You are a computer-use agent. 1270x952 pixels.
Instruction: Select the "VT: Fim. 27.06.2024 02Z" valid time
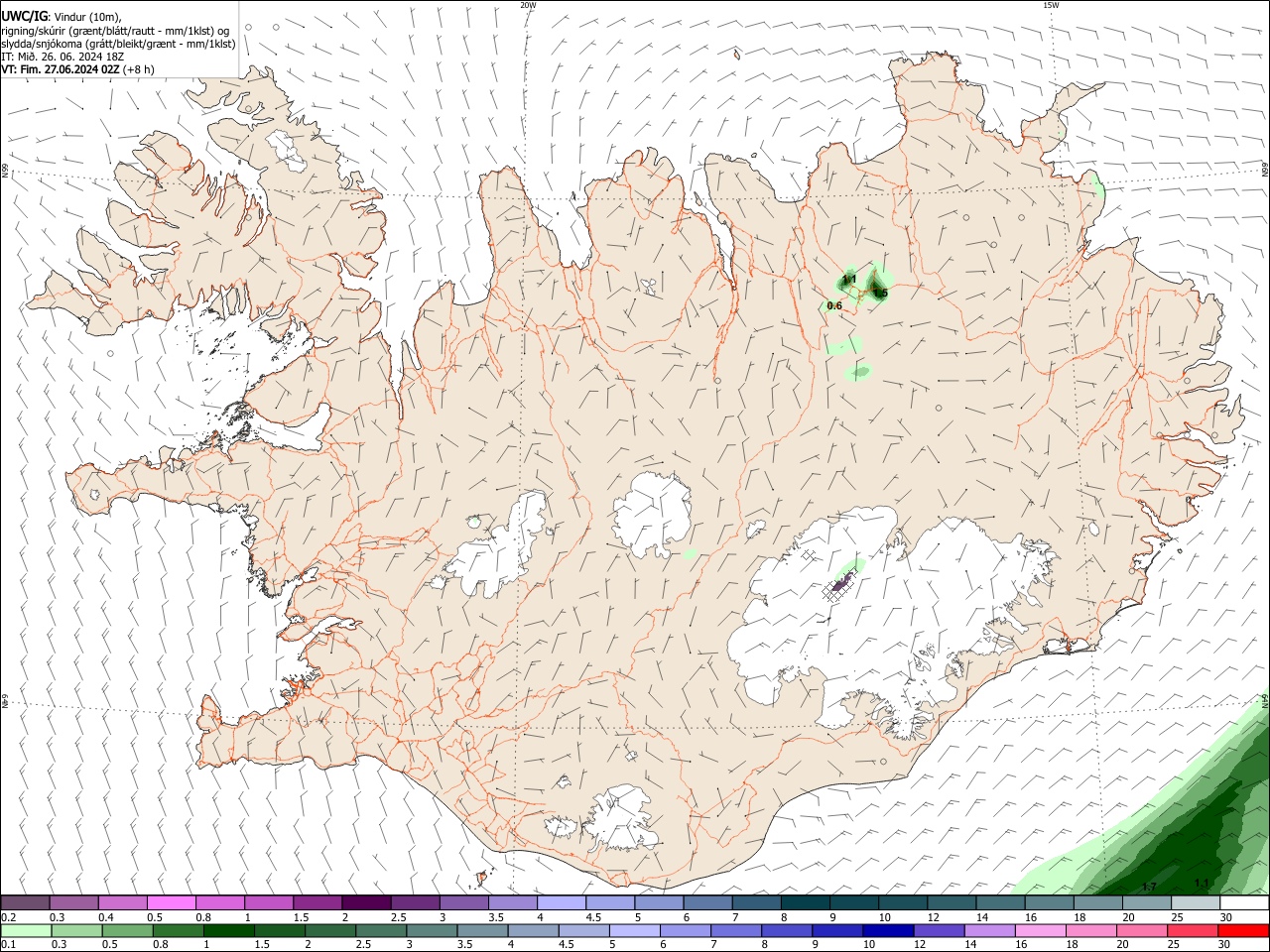pos(61,69)
